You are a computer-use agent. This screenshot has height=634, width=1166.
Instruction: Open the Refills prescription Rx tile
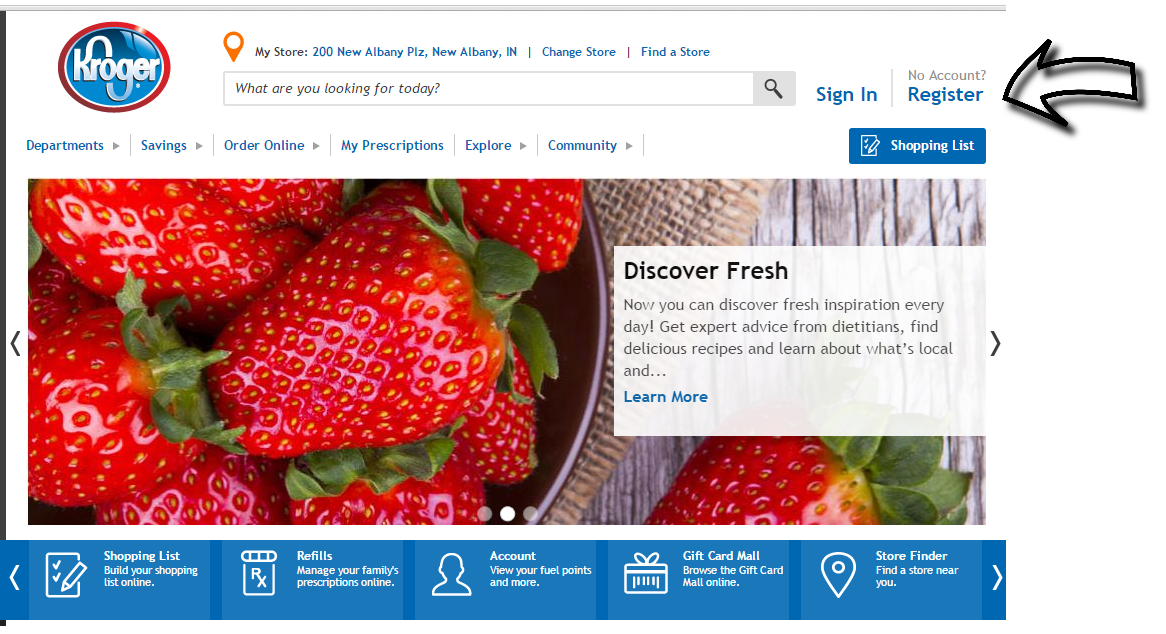tap(312, 580)
